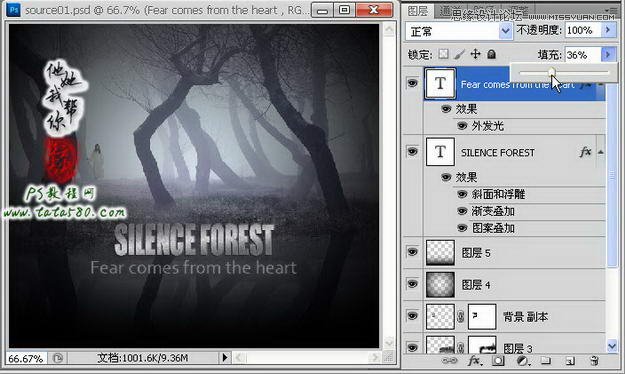The width and height of the screenshot is (625, 374).
Task: Click document vertical scroll up arrow
Action: pos(389,30)
